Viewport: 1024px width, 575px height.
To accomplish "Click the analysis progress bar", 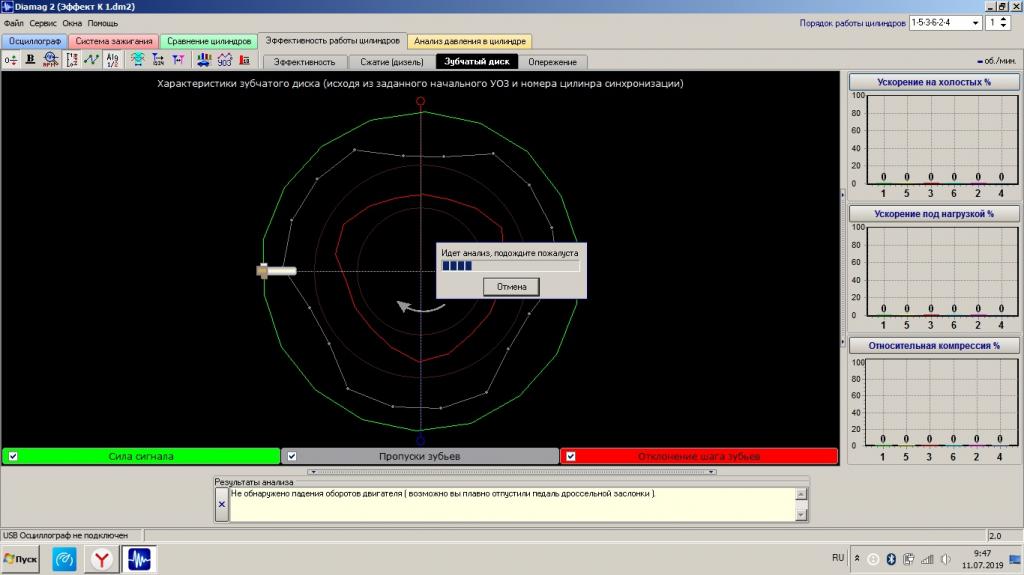I will [x=511, y=266].
